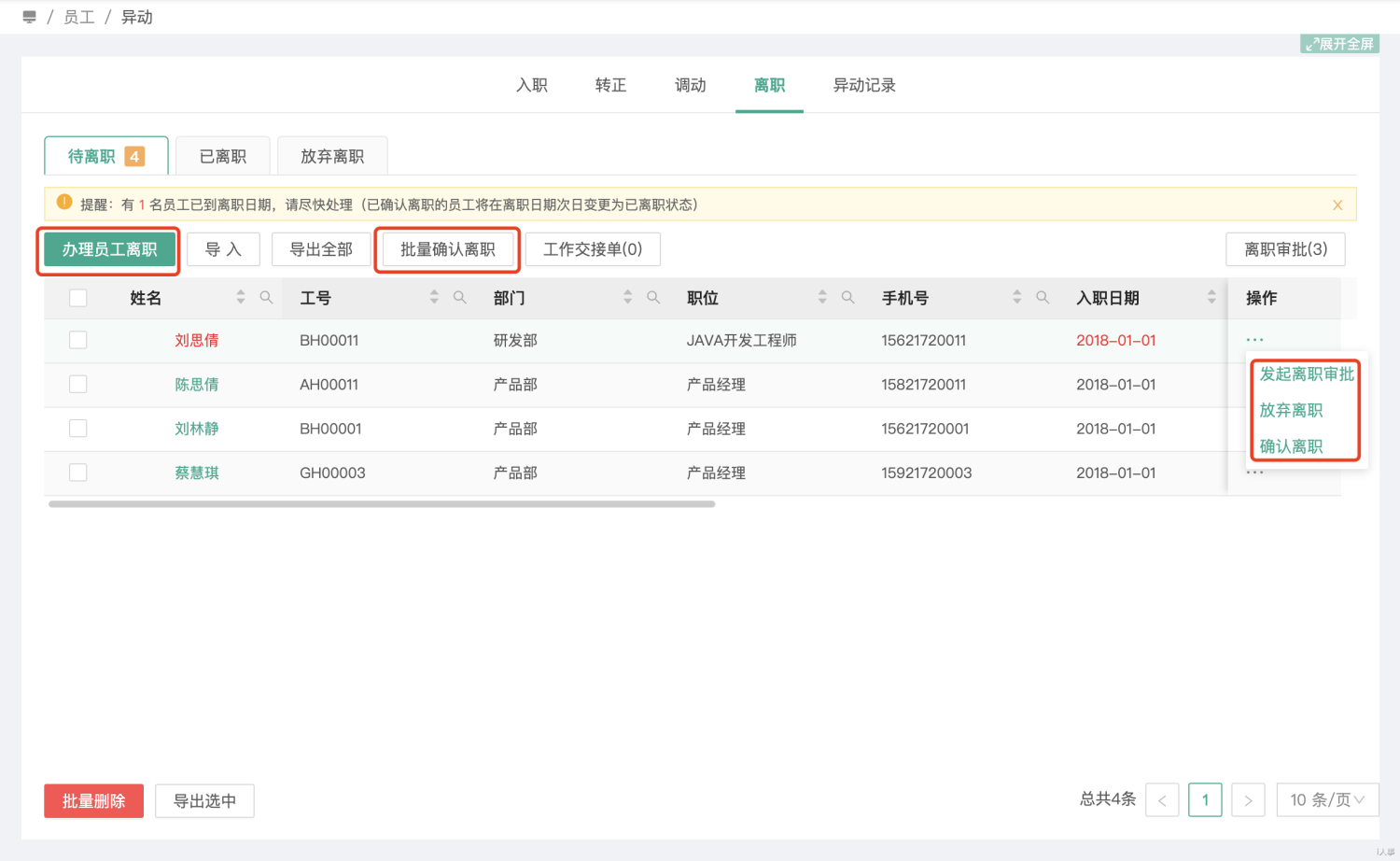Click the search icon in 部门 column
This screenshot has height=861, width=1400.
pyautogui.click(x=653, y=297)
